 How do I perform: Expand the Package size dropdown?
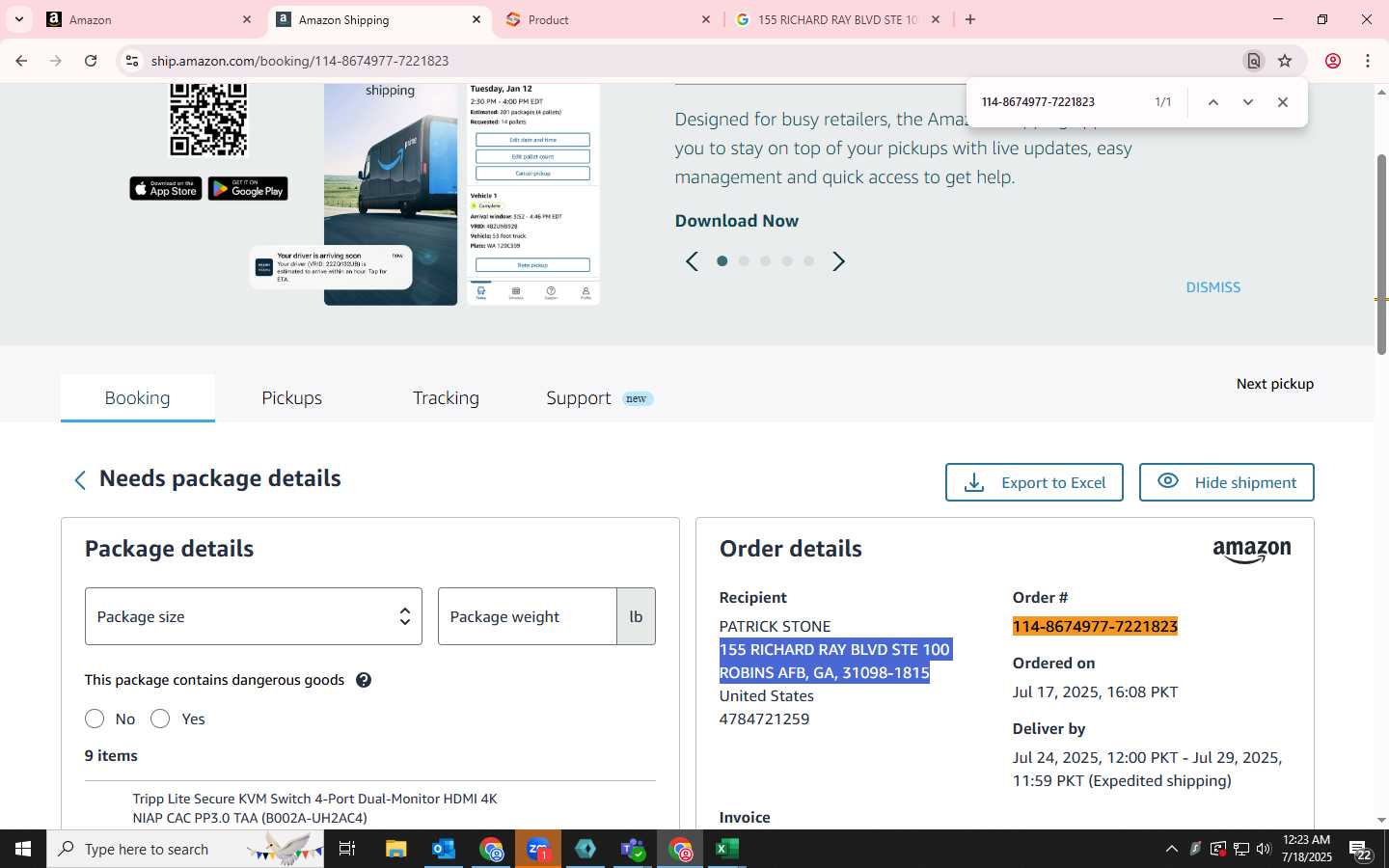[x=254, y=616]
